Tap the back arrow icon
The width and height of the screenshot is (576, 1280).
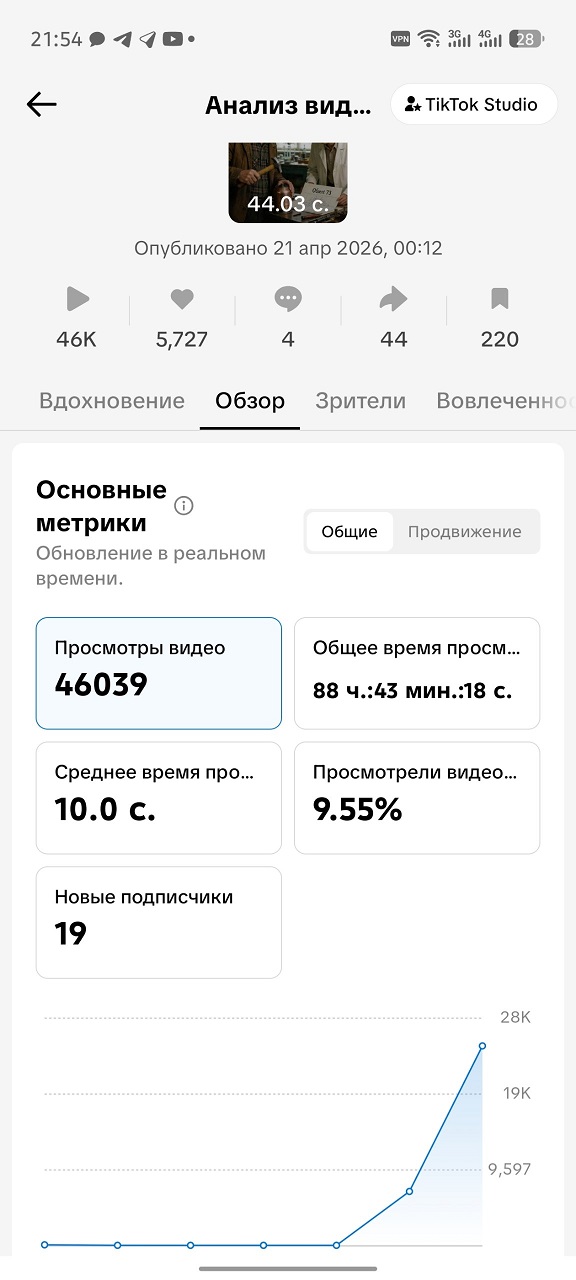coord(41,104)
